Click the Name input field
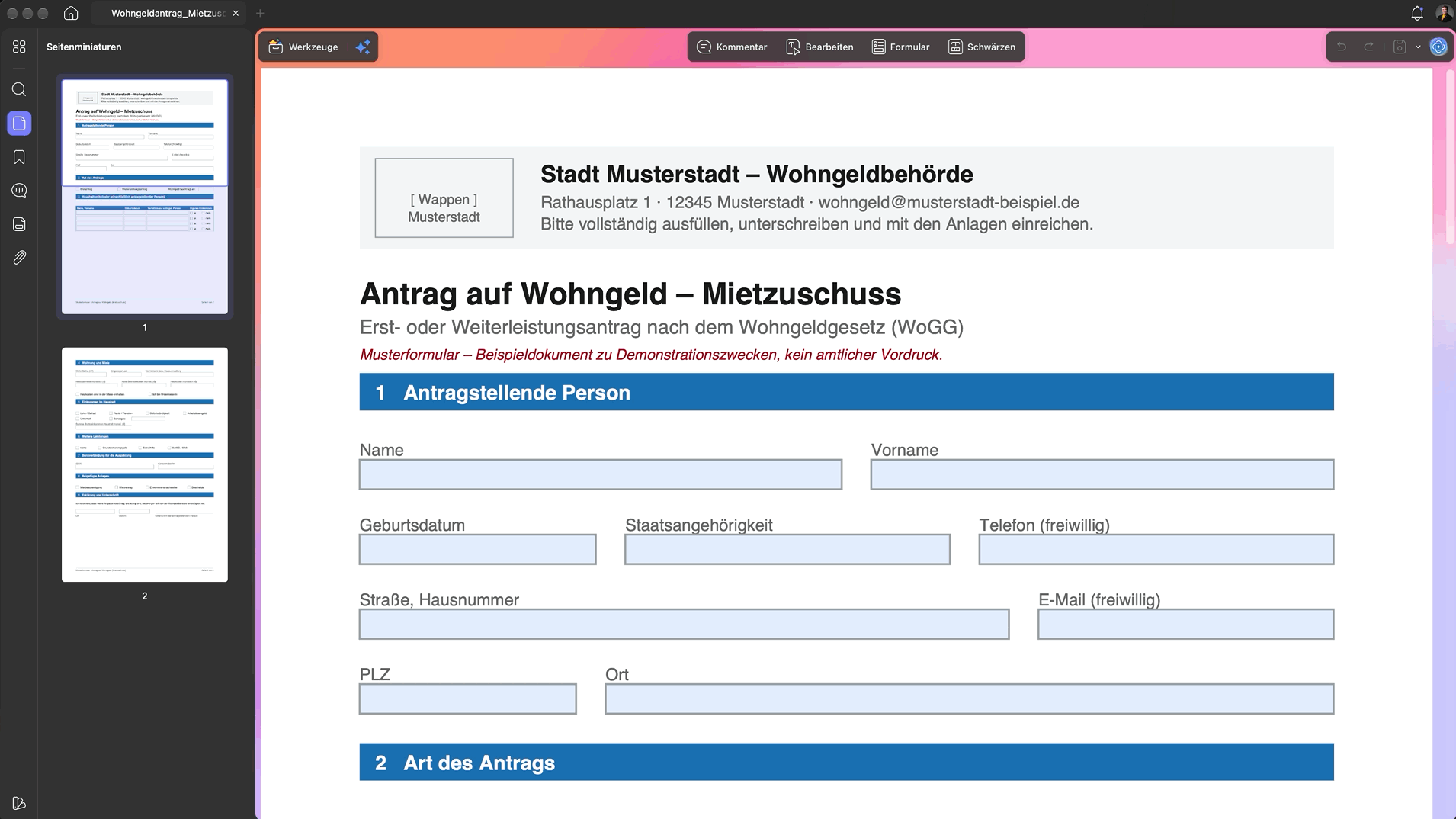The image size is (1456, 819). coord(601,474)
